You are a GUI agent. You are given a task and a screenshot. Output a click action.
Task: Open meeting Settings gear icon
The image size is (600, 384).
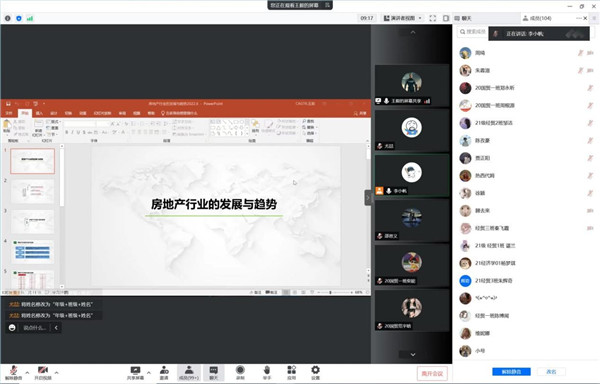[x=315, y=373]
